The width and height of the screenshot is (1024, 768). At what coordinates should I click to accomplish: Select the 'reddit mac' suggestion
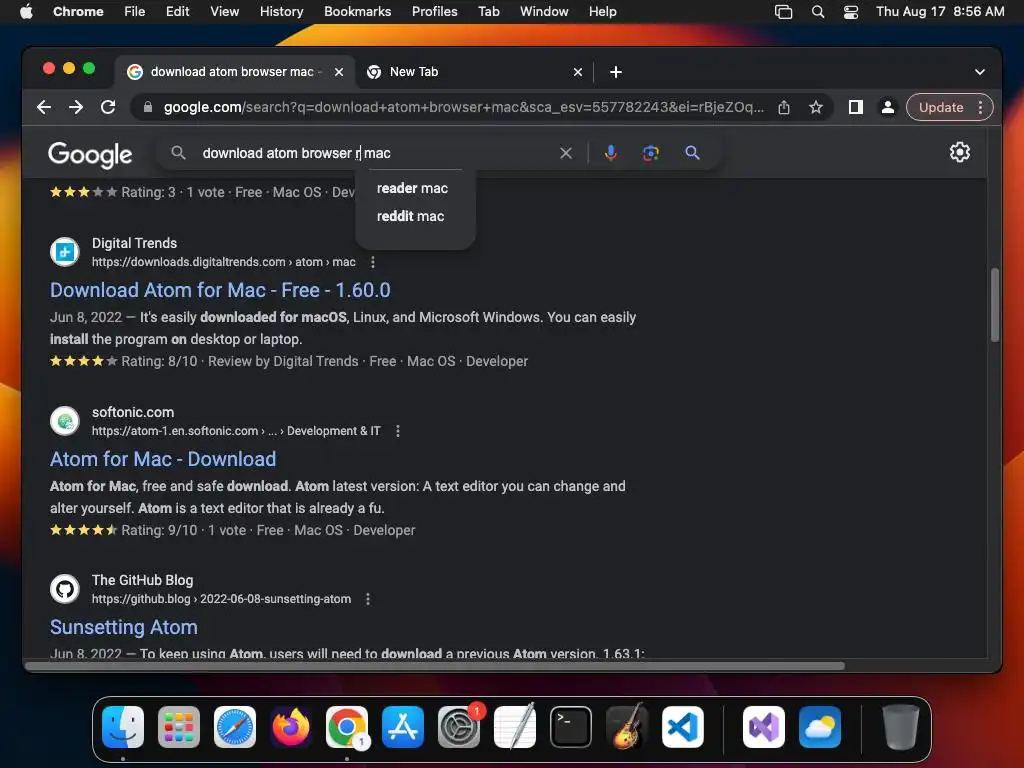pyautogui.click(x=410, y=216)
